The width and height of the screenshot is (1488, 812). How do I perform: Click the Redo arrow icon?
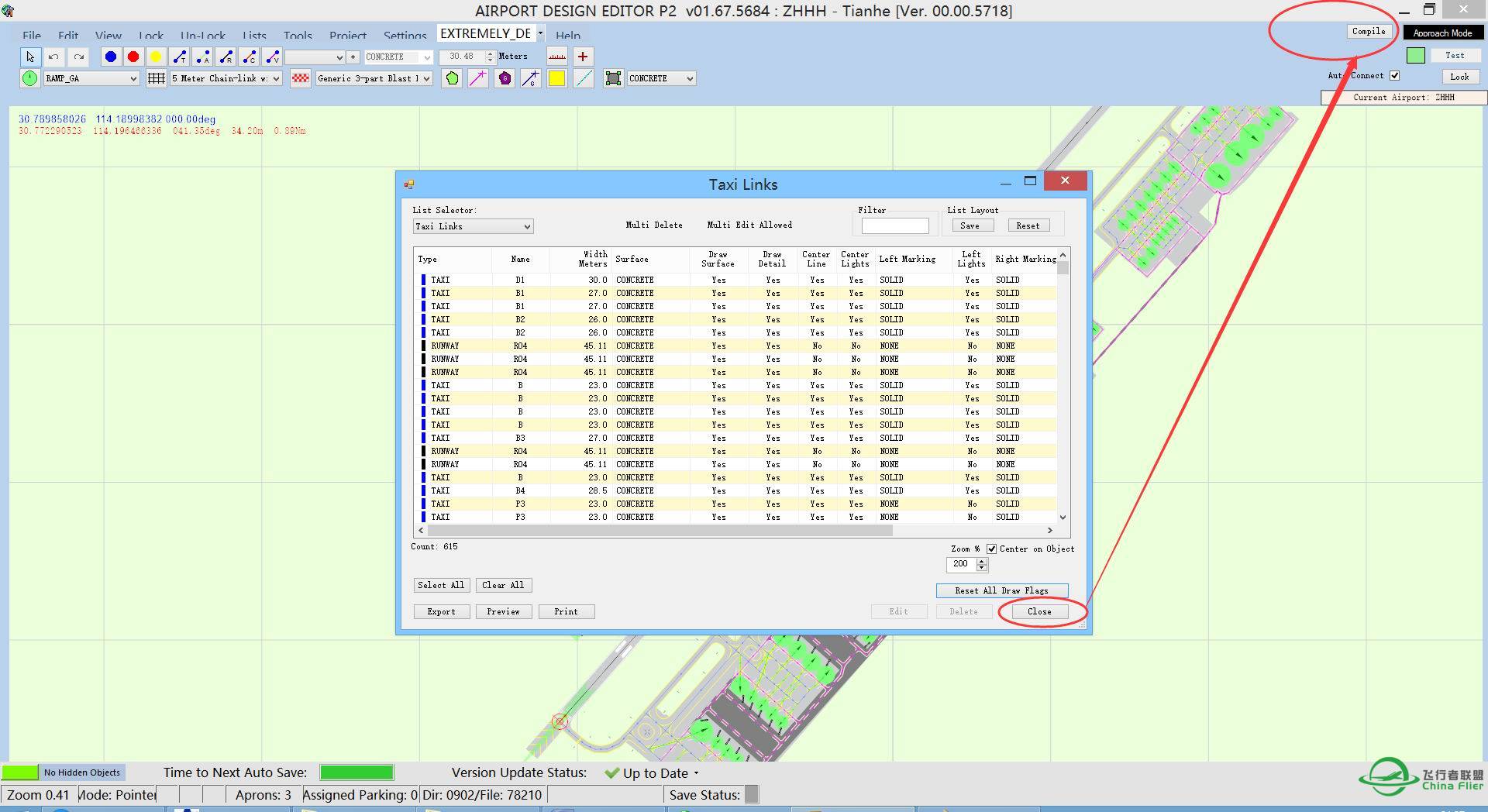coord(78,57)
